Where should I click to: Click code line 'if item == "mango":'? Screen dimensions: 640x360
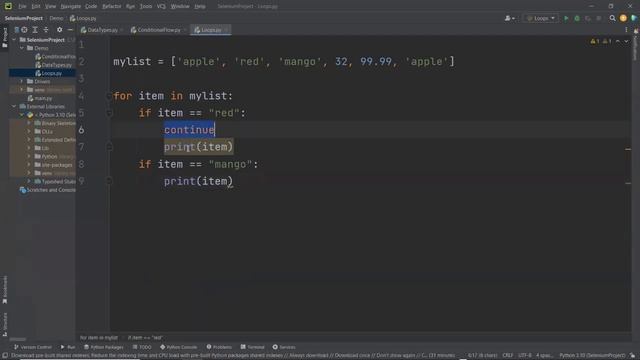coord(198,164)
